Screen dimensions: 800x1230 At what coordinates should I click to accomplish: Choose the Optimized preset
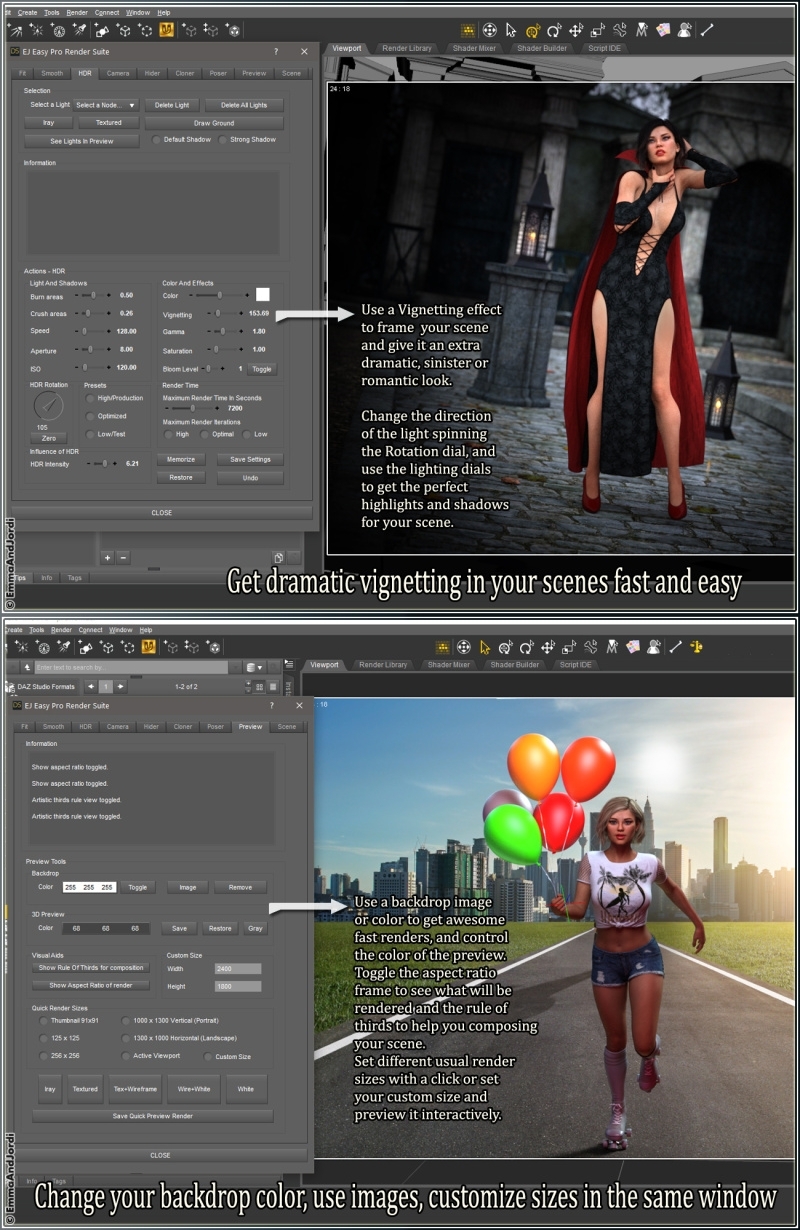(91, 416)
